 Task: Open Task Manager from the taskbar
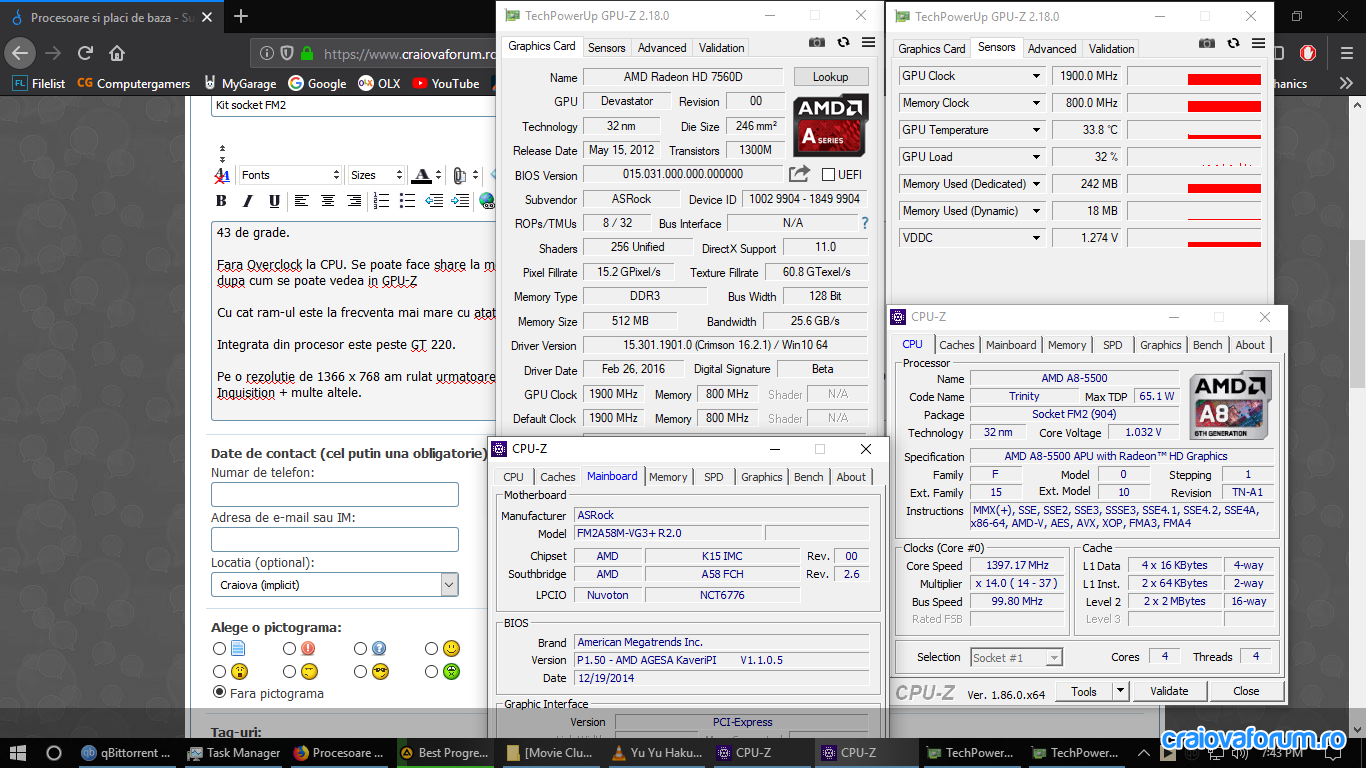(x=233, y=753)
